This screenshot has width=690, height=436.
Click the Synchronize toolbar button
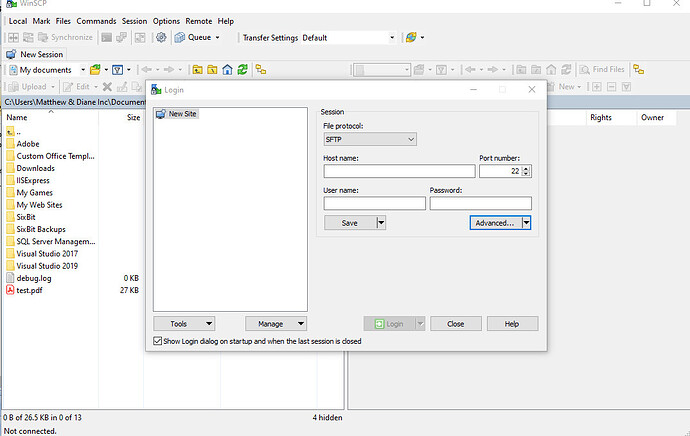click(66, 37)
